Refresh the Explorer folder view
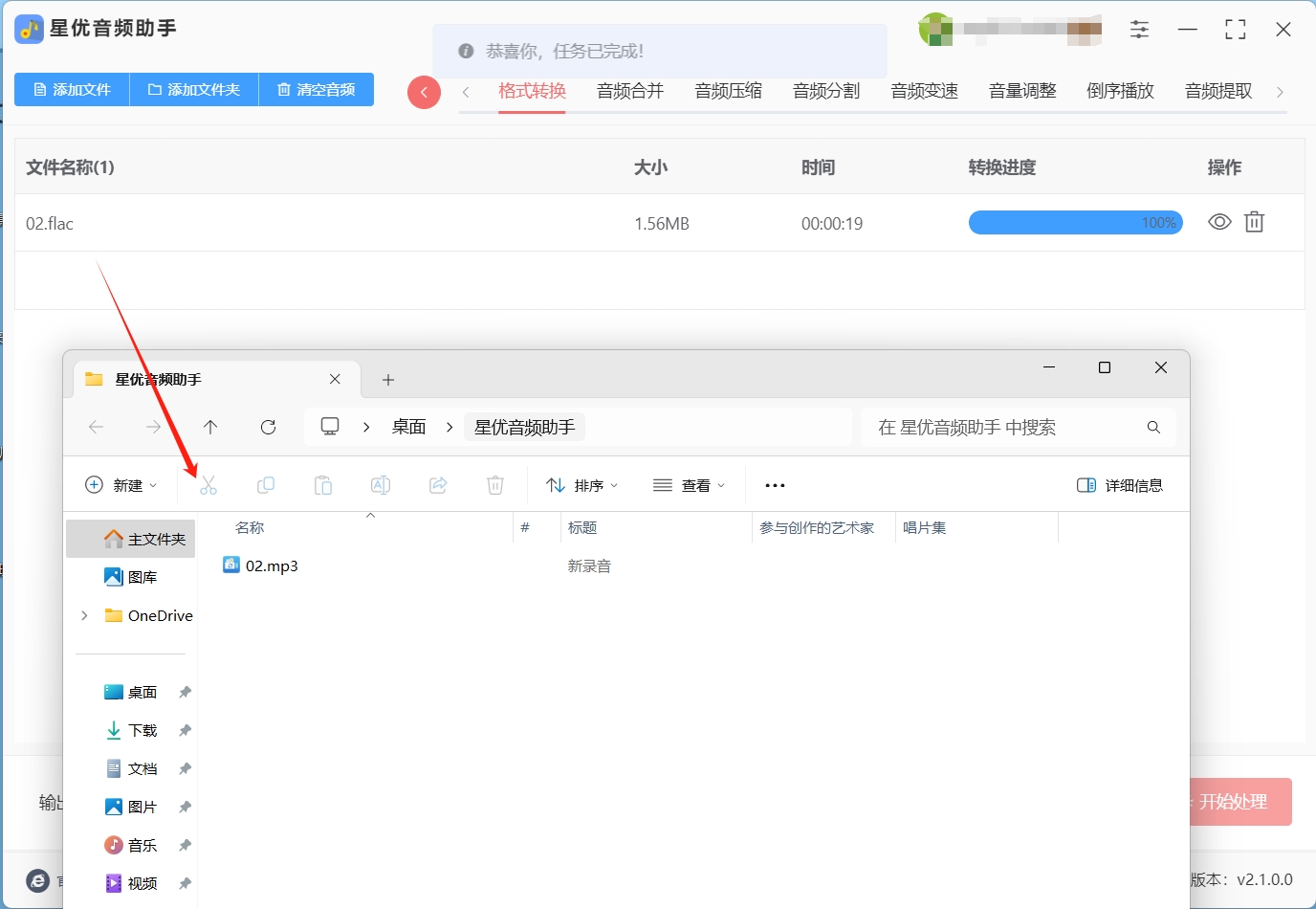This screenshot has width=1316, height=909. point(269,427)
